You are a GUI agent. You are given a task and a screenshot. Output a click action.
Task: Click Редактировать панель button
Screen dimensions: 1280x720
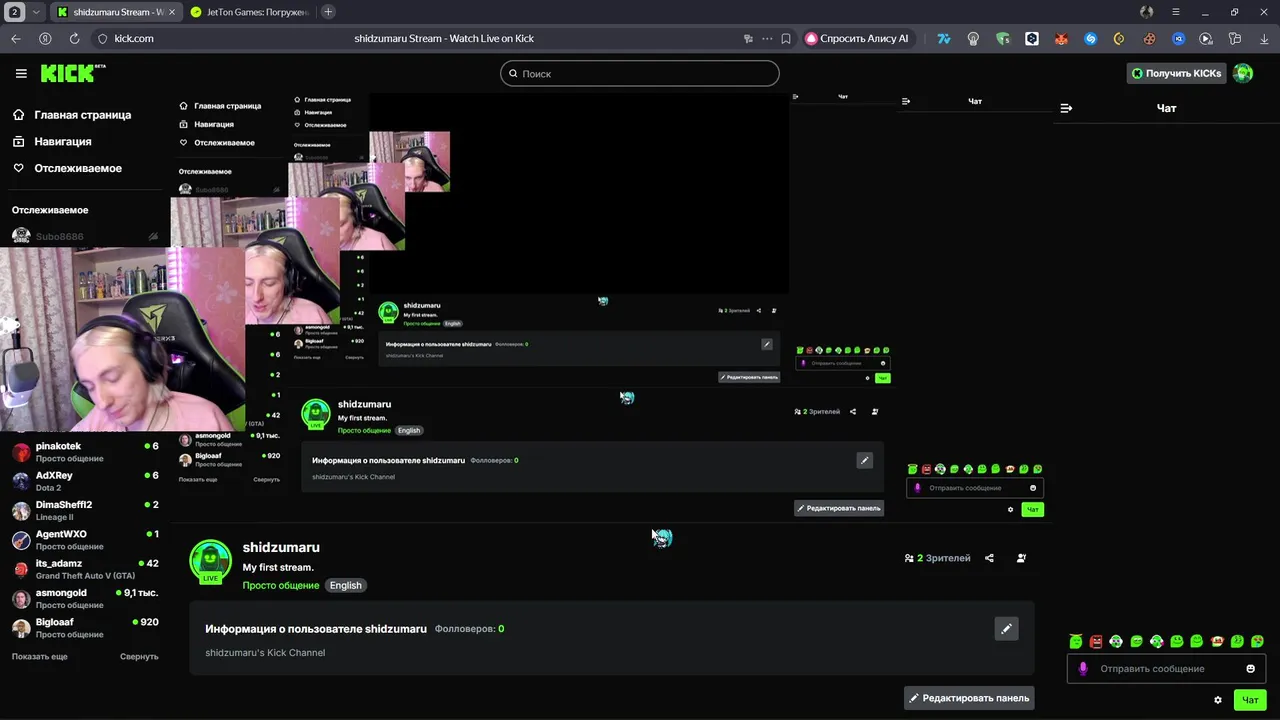pos(968,698)
